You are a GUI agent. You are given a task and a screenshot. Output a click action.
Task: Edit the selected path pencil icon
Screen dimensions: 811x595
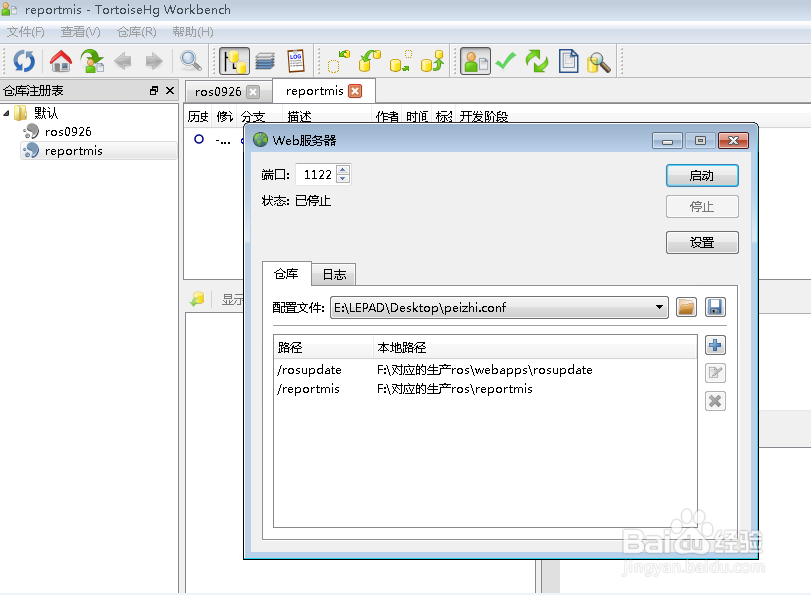click(715, 373)
